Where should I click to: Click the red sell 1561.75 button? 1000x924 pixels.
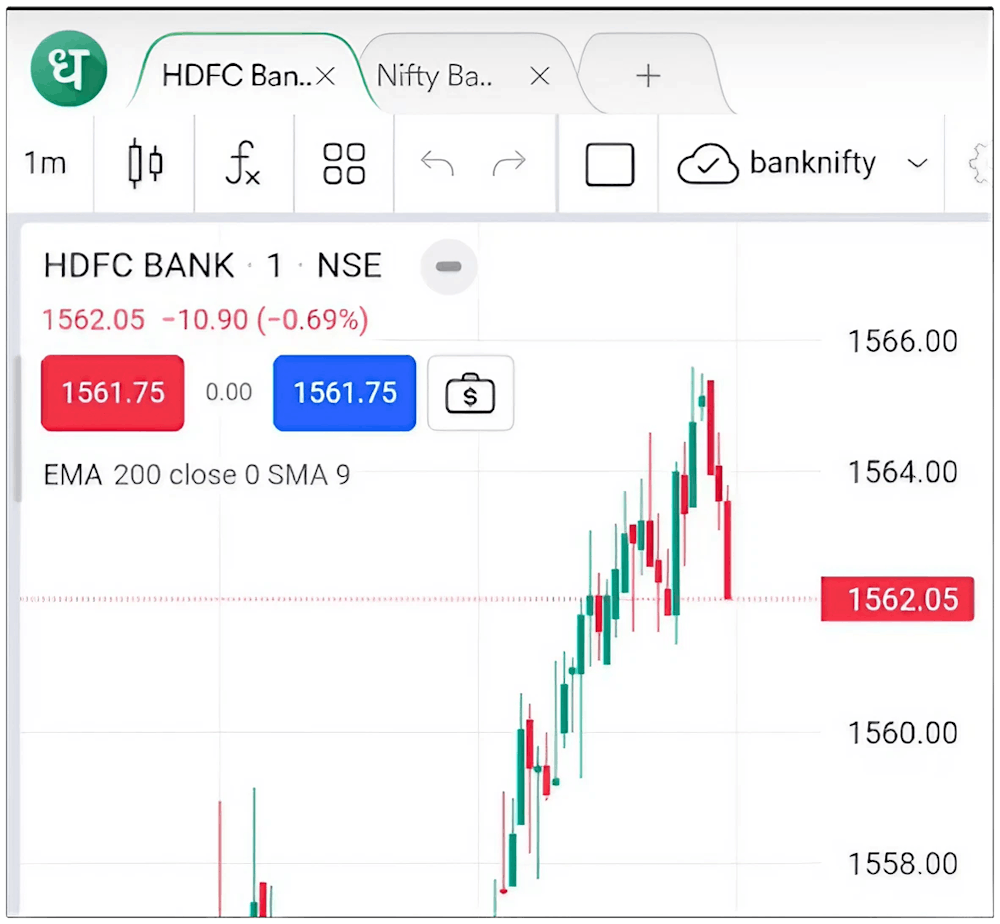click(112, 392)
